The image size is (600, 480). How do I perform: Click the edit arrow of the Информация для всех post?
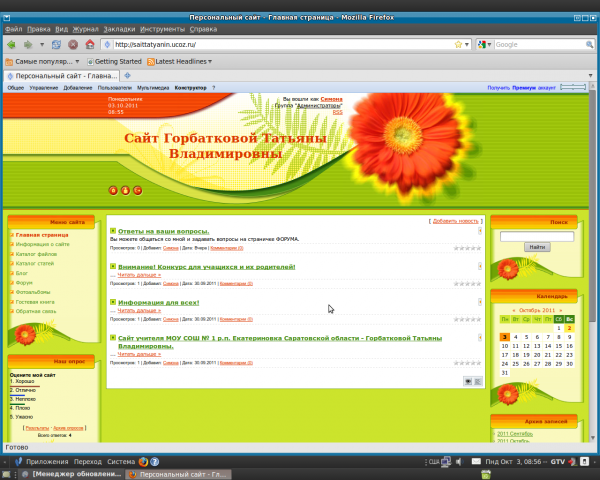click(x=480, y=302)
